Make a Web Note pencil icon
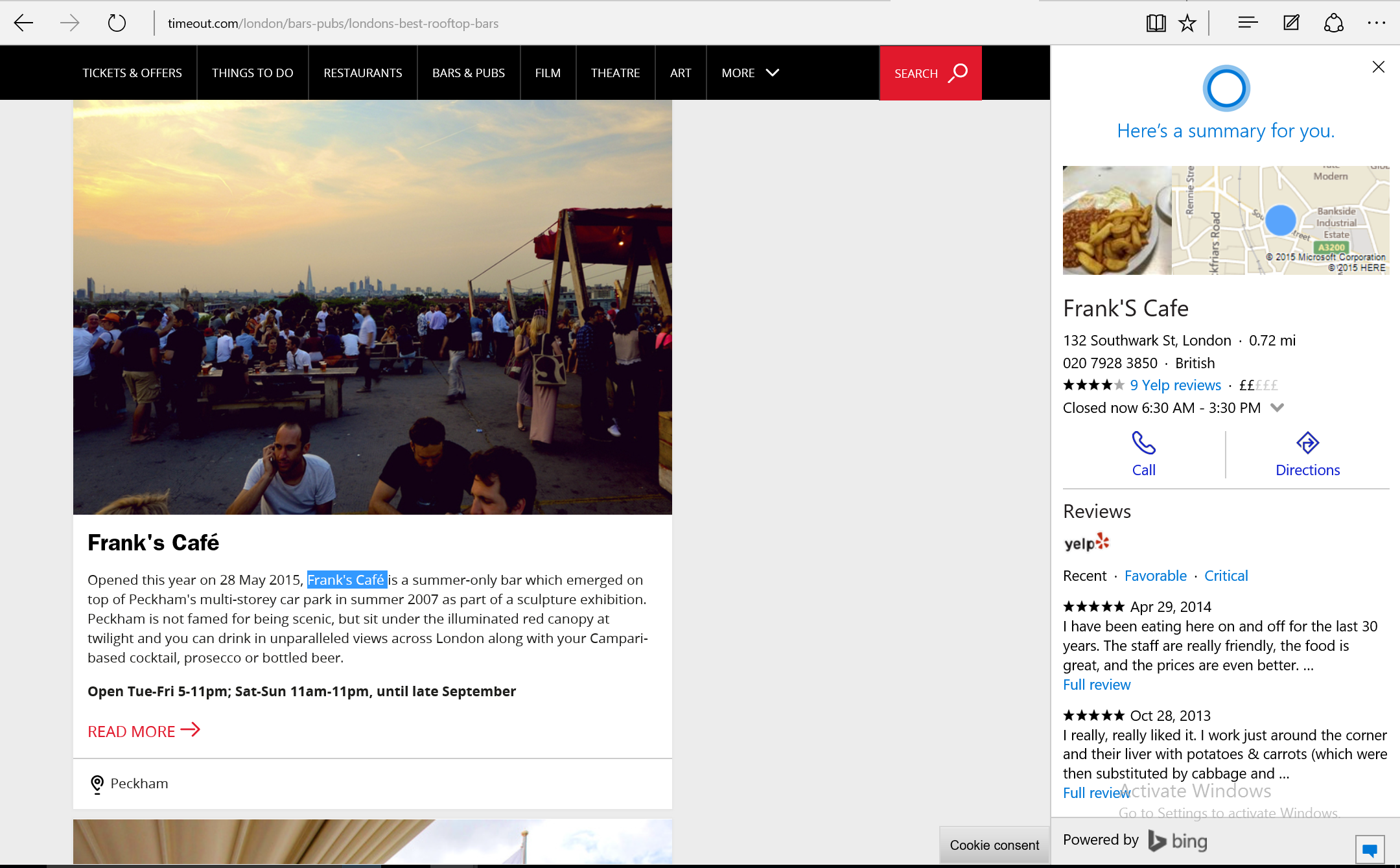Image resolution: width=1400 pixels, height=868 pixels. tap(1291, 23)
